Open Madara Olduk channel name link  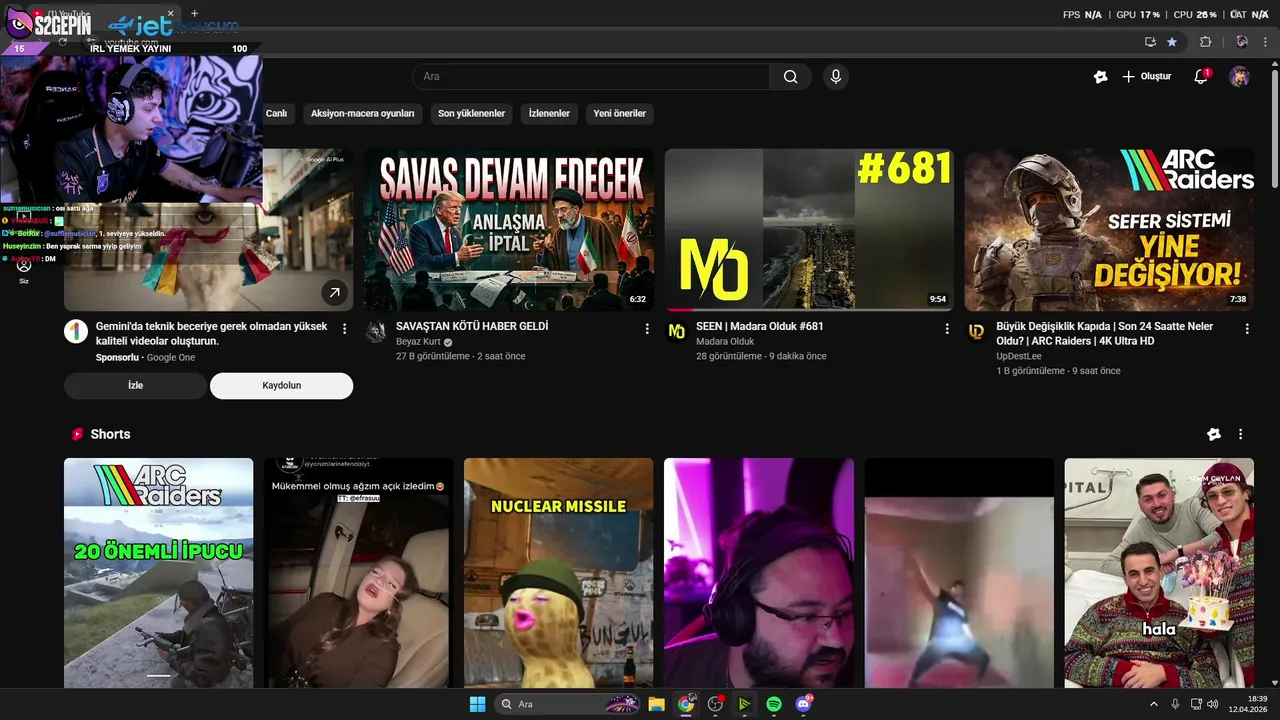tap(725, 341)
